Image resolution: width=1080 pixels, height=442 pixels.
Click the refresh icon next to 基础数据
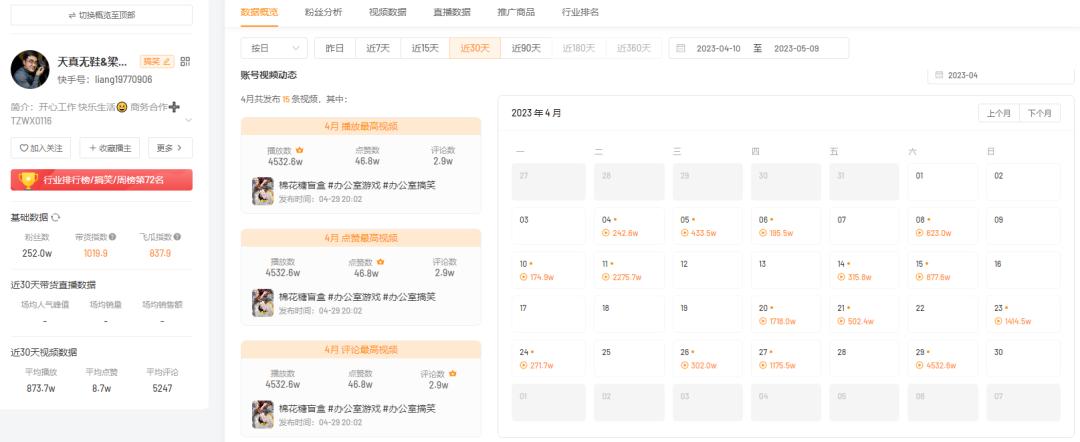(56, 218)
